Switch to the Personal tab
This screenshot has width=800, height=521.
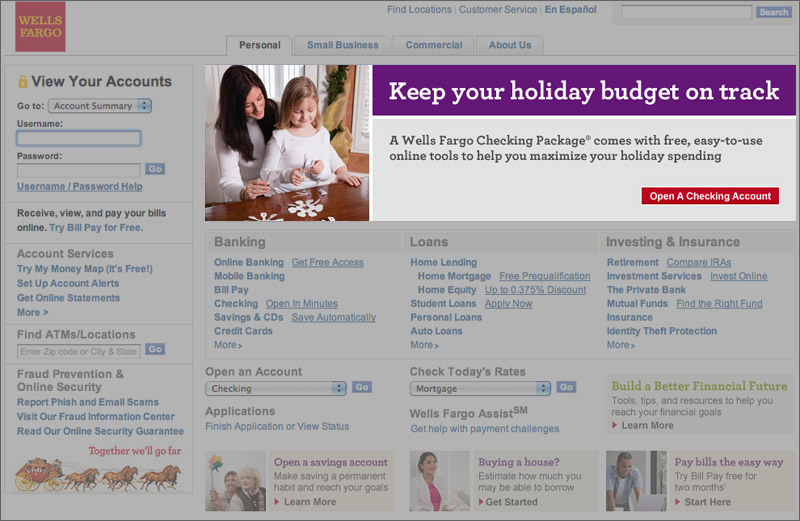tap(259, 45)
